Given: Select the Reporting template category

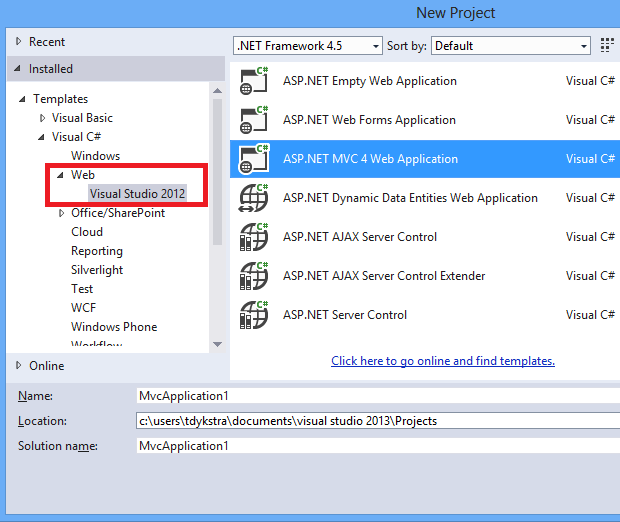Looking at the screenshot, I should tap(97, 251).
